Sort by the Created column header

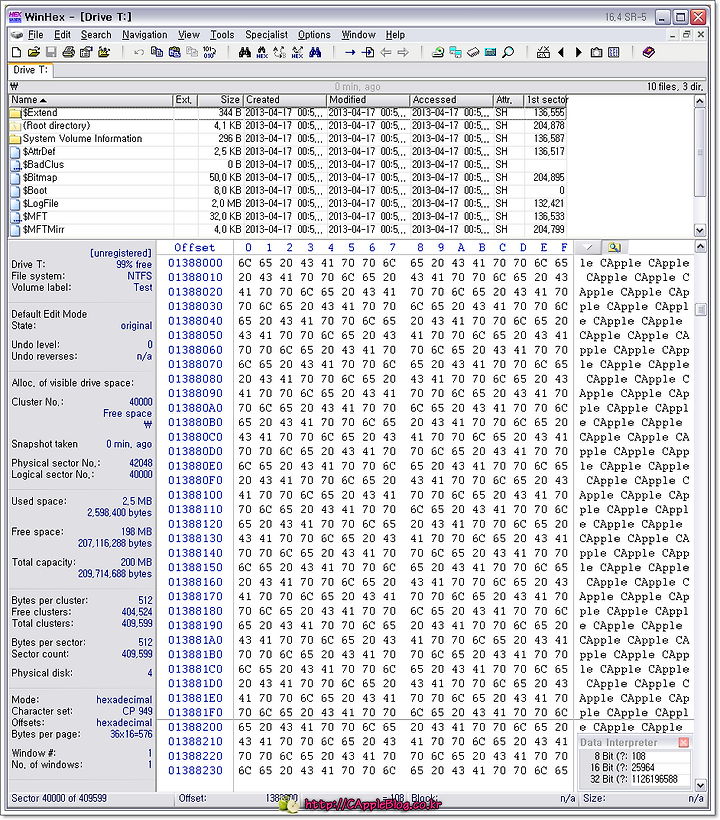pos(285,100)
